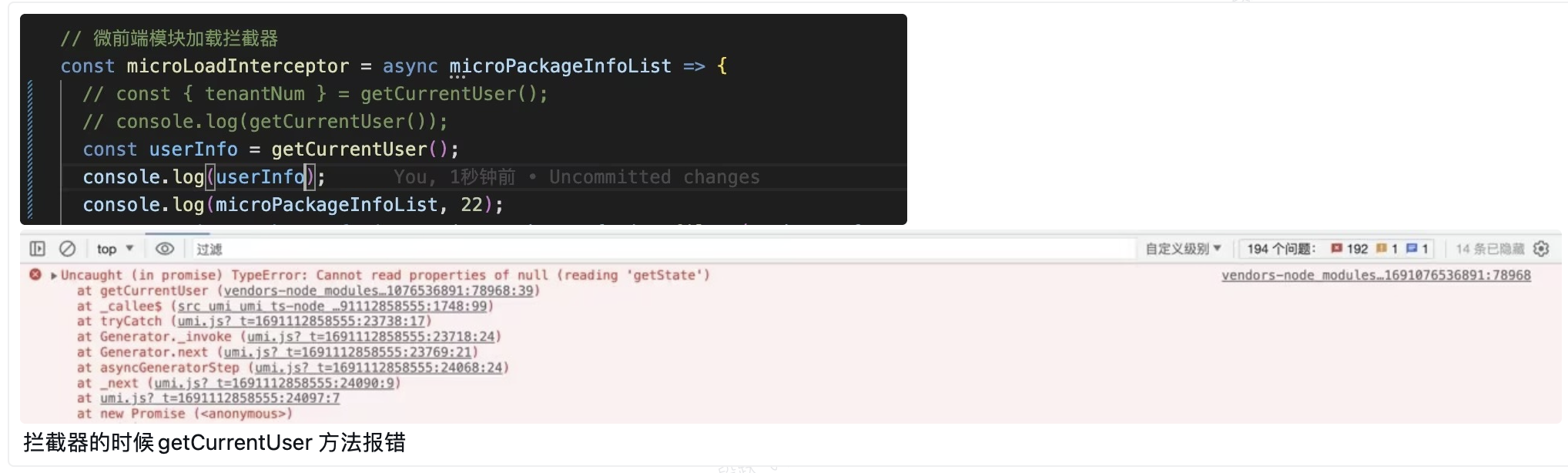Click the red error circle icon
The image size is (1568, 473).
click(x=35, y=275)
